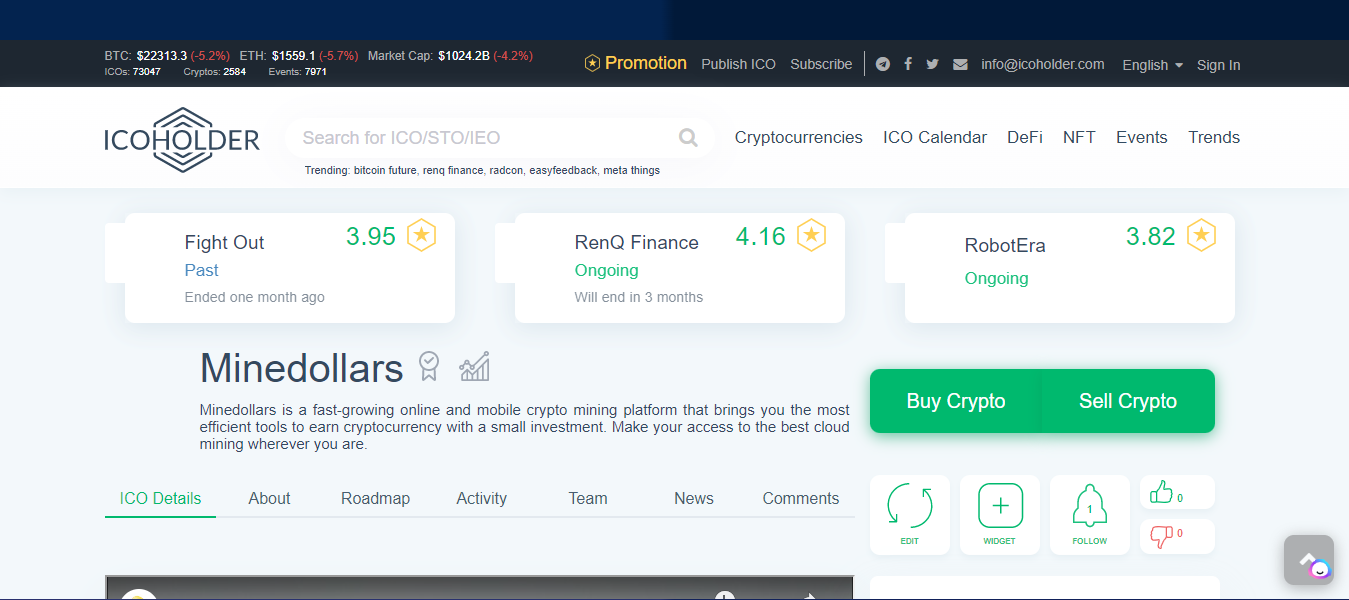View the News tab
The image size is (1349, 600).
point(694,498)
